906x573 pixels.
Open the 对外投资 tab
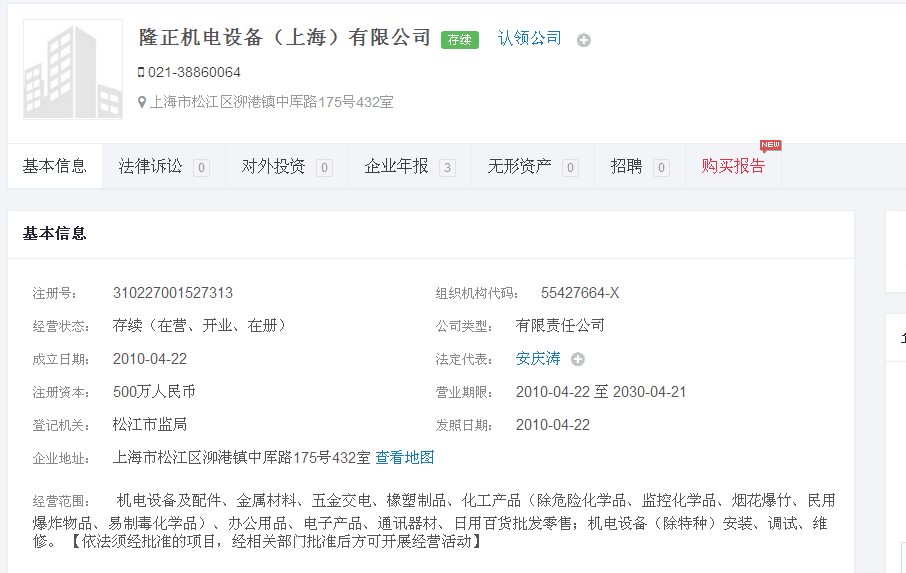tap(274, 167)
